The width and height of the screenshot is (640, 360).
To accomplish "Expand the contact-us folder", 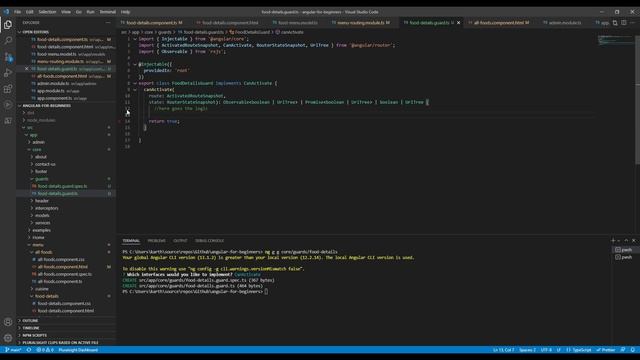I will 45,164.
